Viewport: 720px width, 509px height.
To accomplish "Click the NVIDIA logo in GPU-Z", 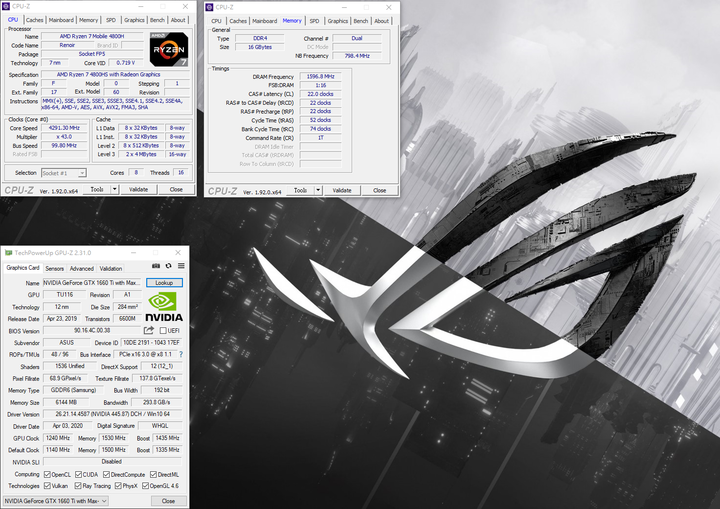I will [x=164, y=307].
